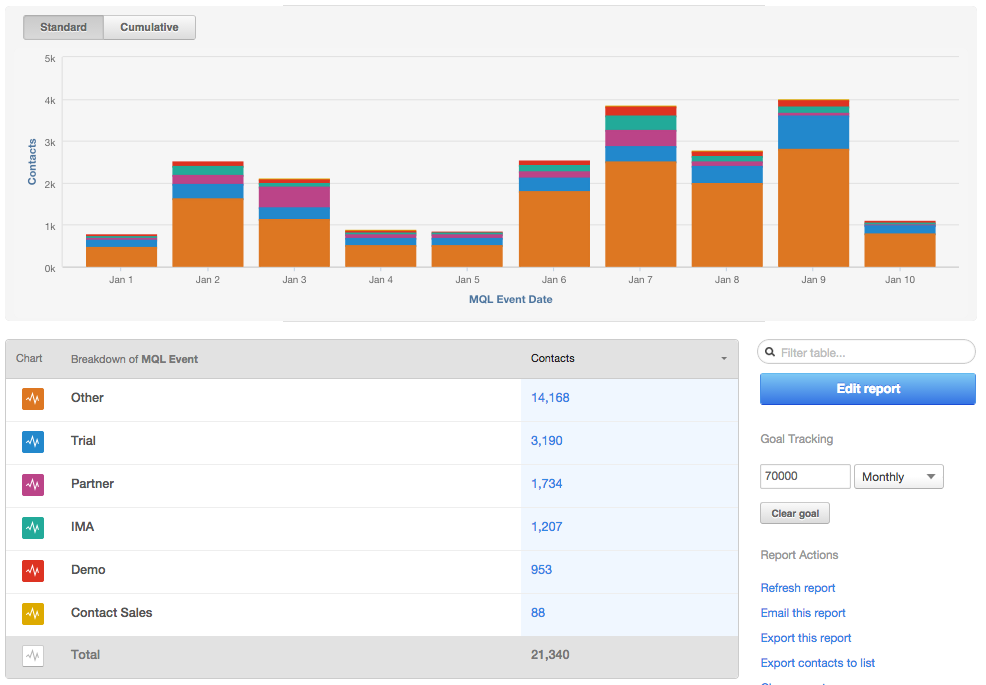
Task: Click the purple Partner chart icon
Action: click(33, 485)
